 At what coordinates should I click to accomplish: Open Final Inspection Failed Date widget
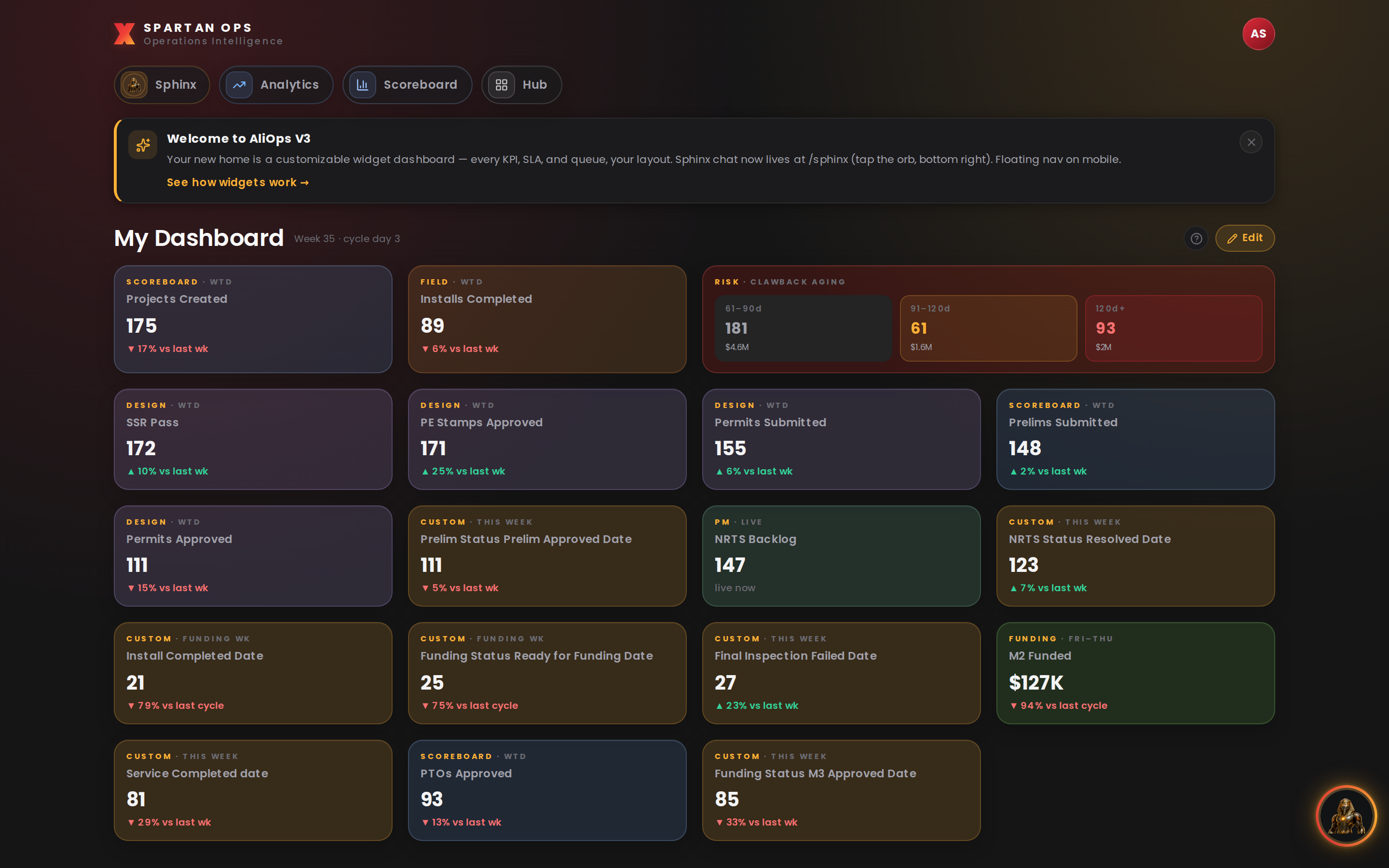[841, 673]
